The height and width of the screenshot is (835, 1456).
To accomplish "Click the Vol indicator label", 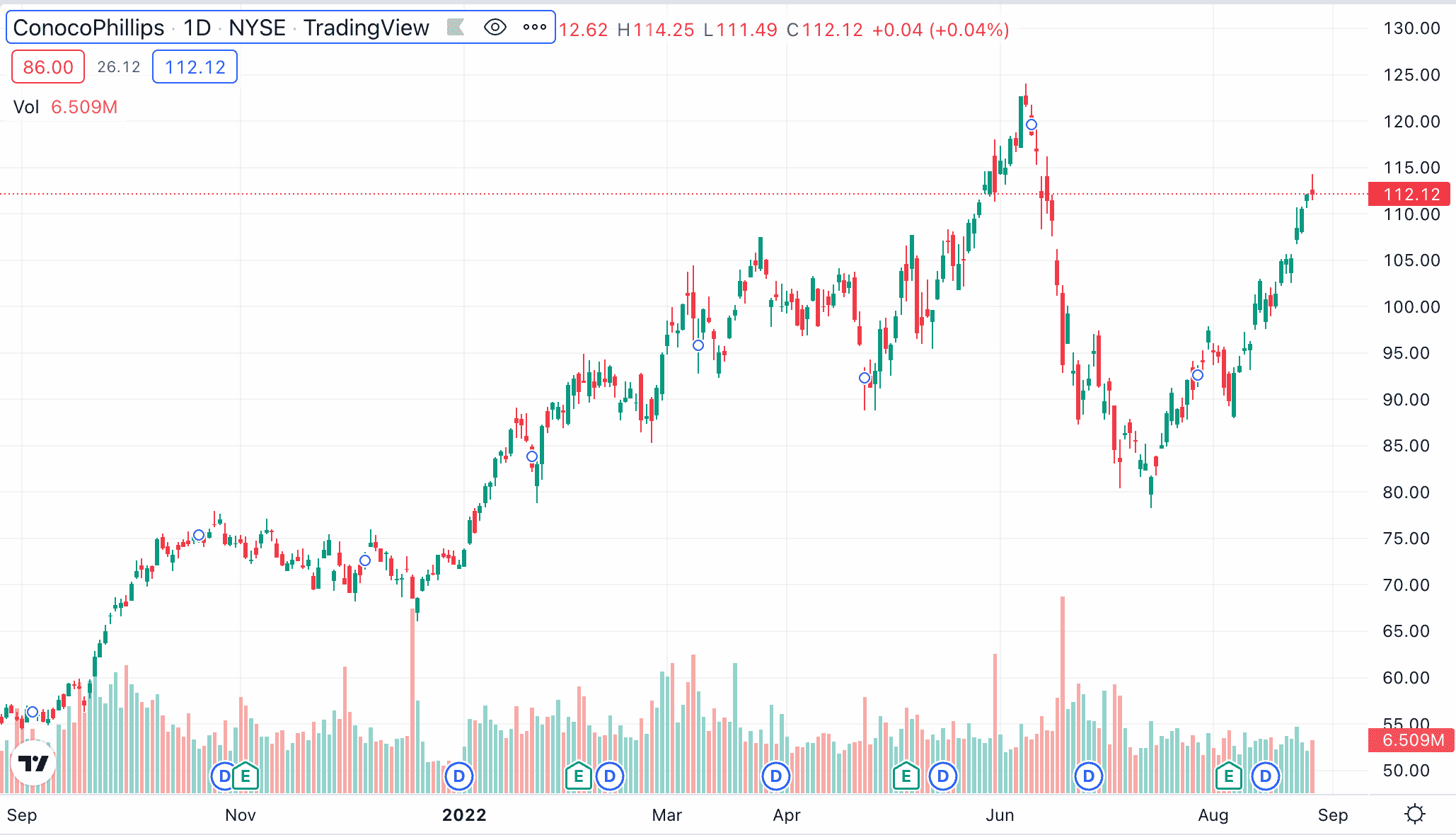I will [x=26, y=107].
